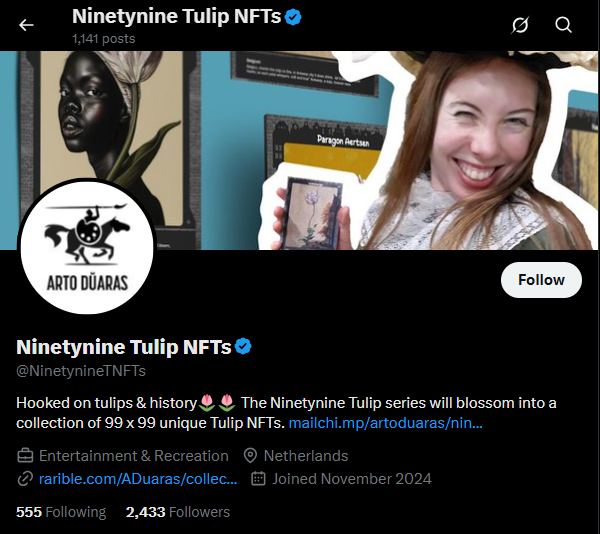Click the verified badge beside the header title

(293, 17)
